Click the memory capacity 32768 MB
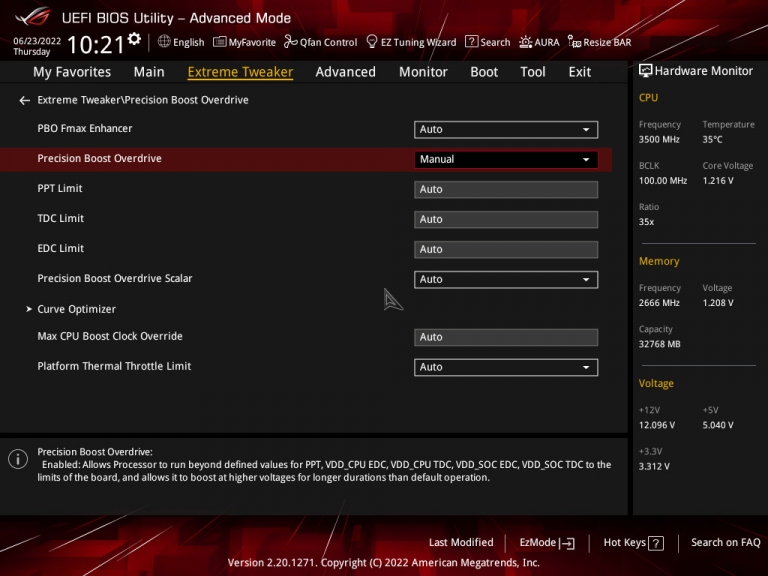The width and height of the screenshot is (768, 576). [x=660, y=344]
